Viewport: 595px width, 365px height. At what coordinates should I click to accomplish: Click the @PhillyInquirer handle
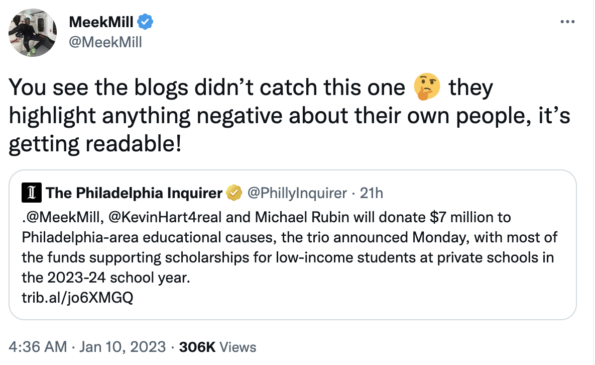tap(297, 193)
